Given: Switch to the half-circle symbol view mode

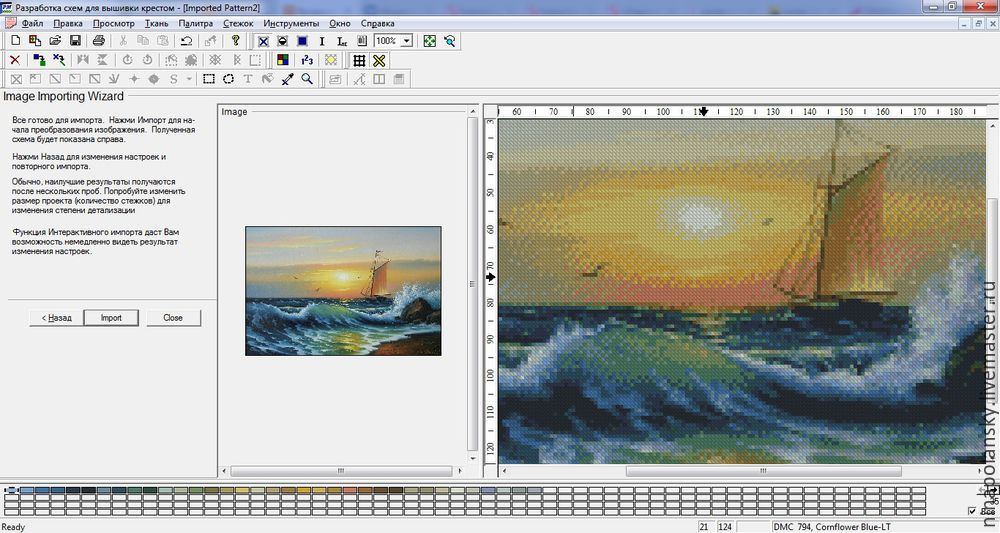Looking at the screenshot, I should 283,41.
